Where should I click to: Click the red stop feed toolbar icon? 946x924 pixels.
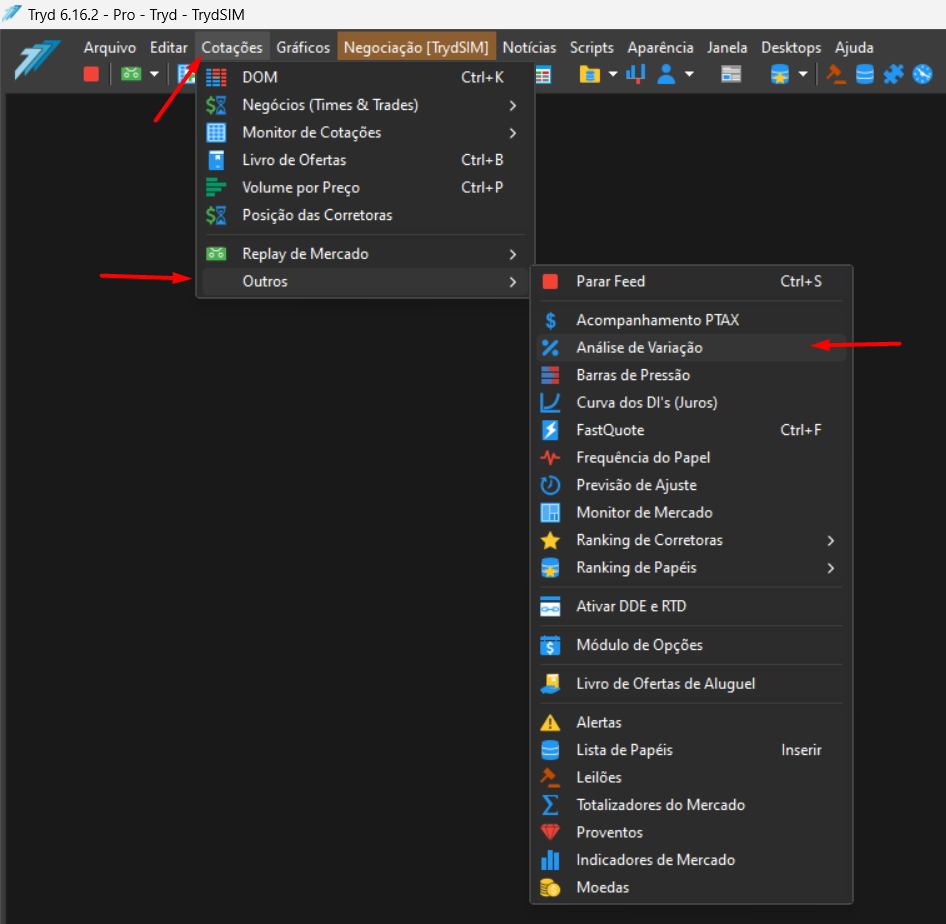[91, 74]
